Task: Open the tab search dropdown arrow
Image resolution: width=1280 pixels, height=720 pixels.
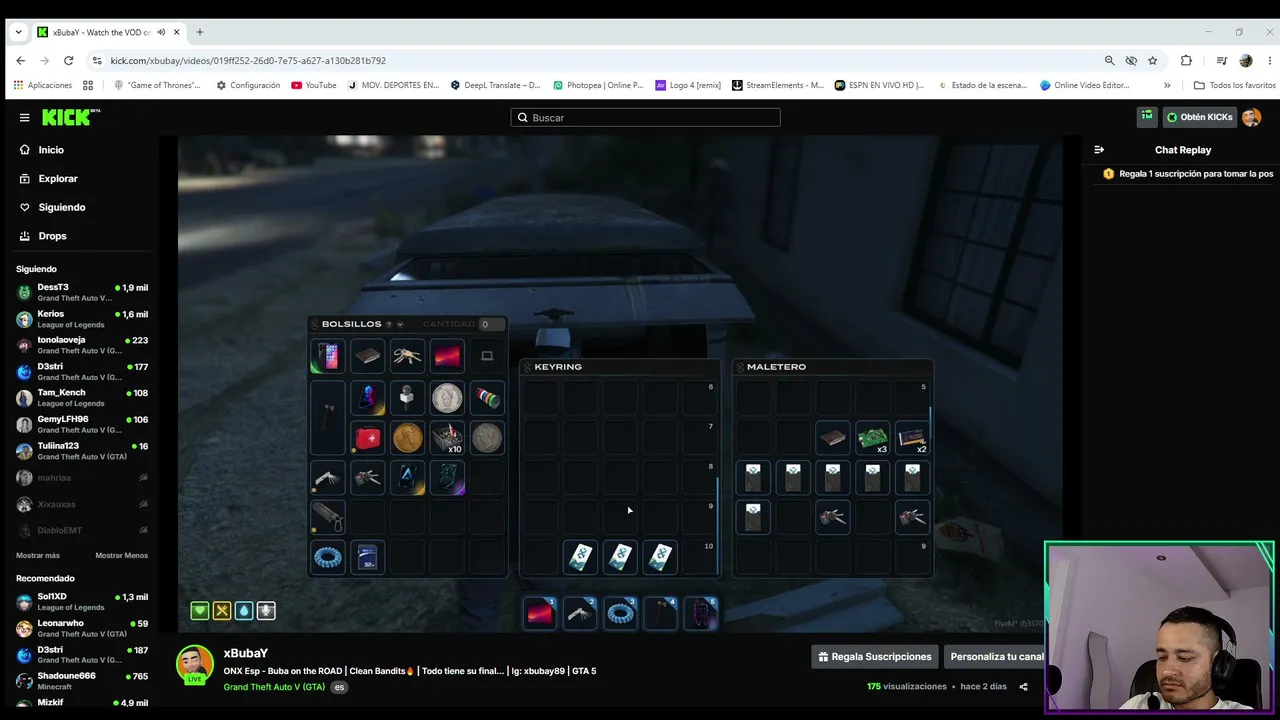Action: click(18, 32)
